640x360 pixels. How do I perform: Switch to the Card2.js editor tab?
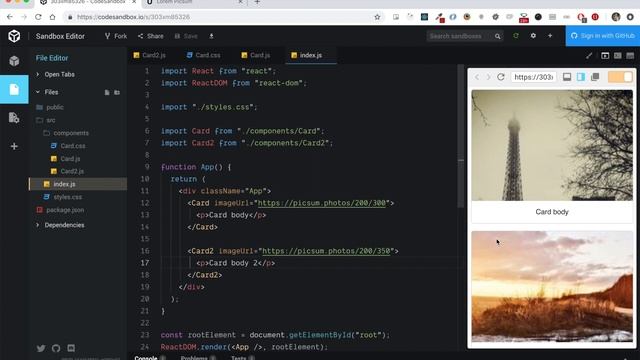(150, 55)
